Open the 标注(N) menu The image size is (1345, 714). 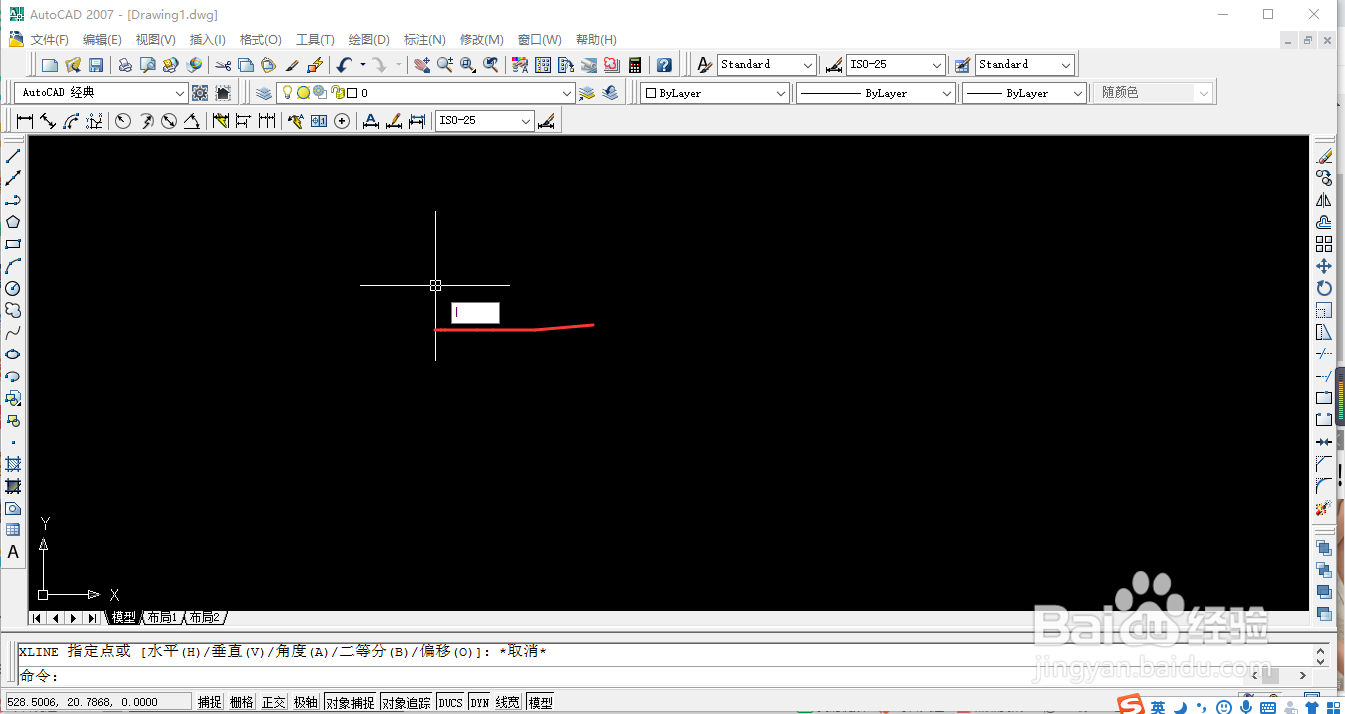point(424,40)
